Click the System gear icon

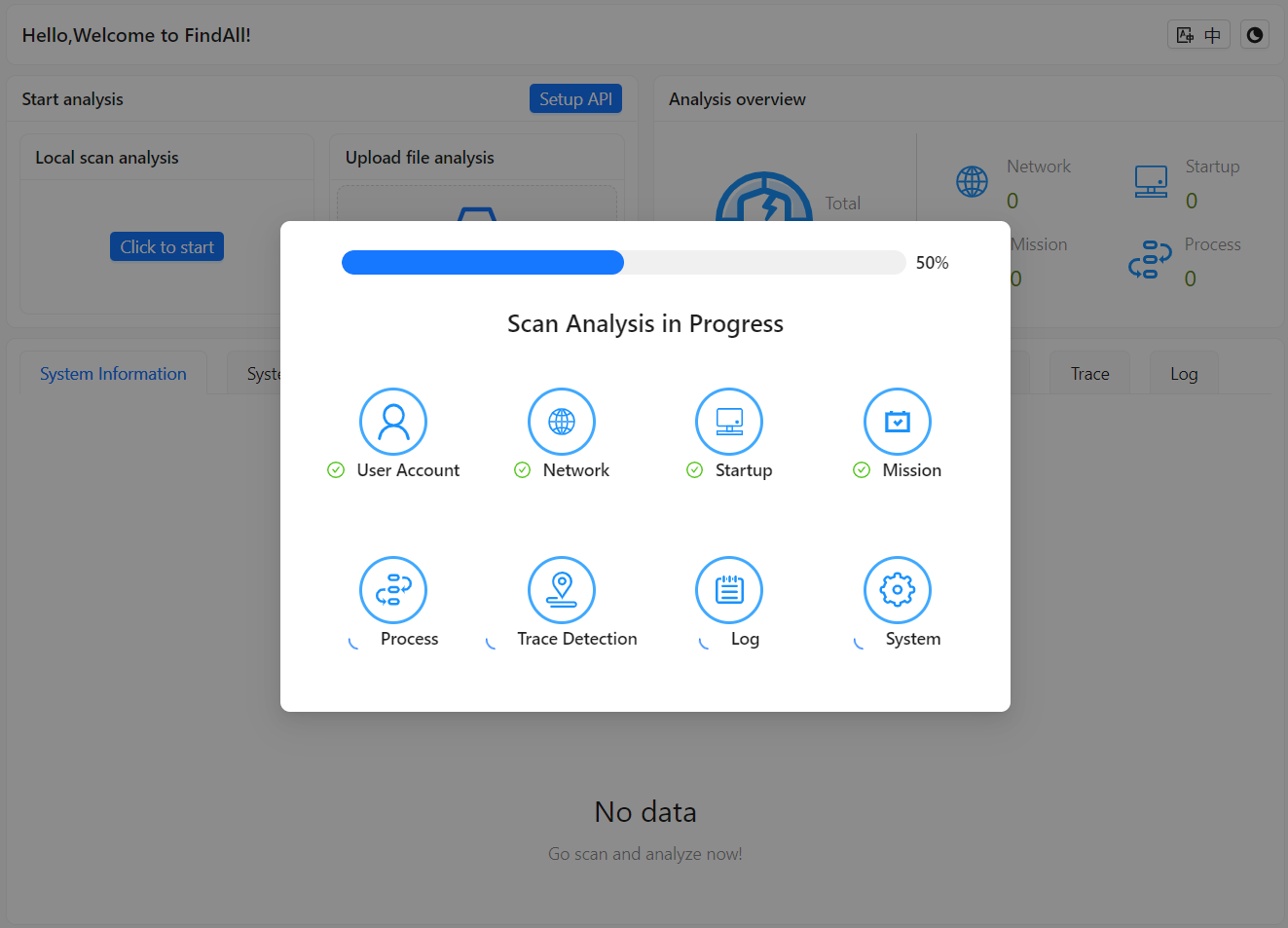click(x=898, y=590)
